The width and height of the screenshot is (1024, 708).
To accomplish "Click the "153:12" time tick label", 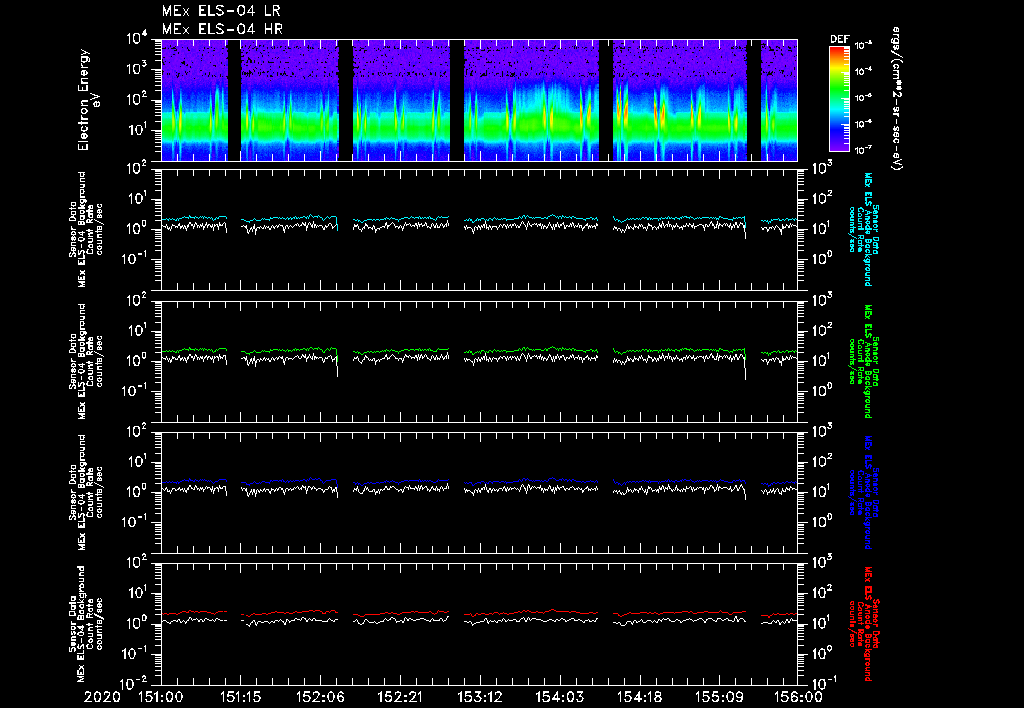I will [x=479, y=697].
